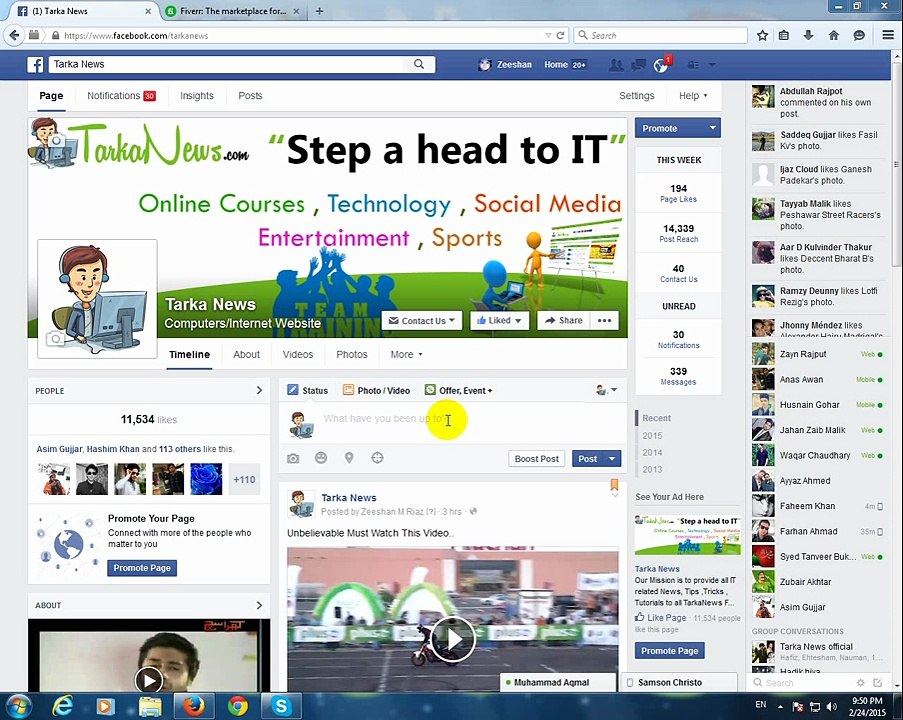Screen dimensions: 903x720
Task: Open Internet Explorer from the taskbar
Action: point(62,706)
